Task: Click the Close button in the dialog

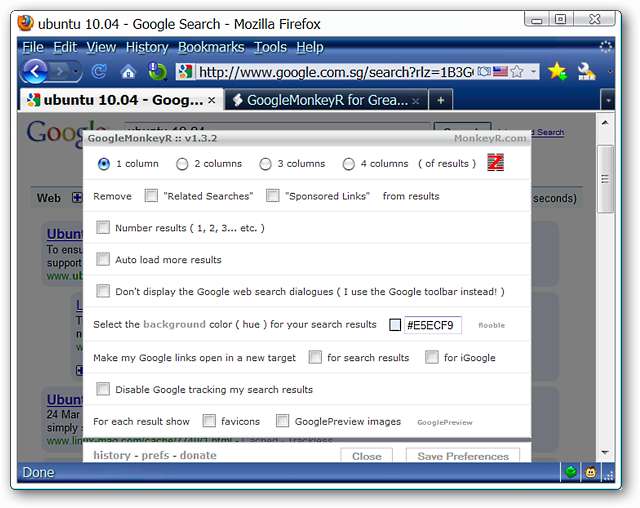Action: [x=367, y=456]
